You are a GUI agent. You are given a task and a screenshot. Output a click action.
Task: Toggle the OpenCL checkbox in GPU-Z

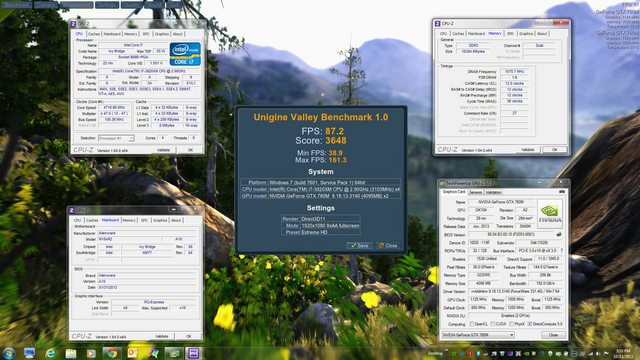click(472, 324)
